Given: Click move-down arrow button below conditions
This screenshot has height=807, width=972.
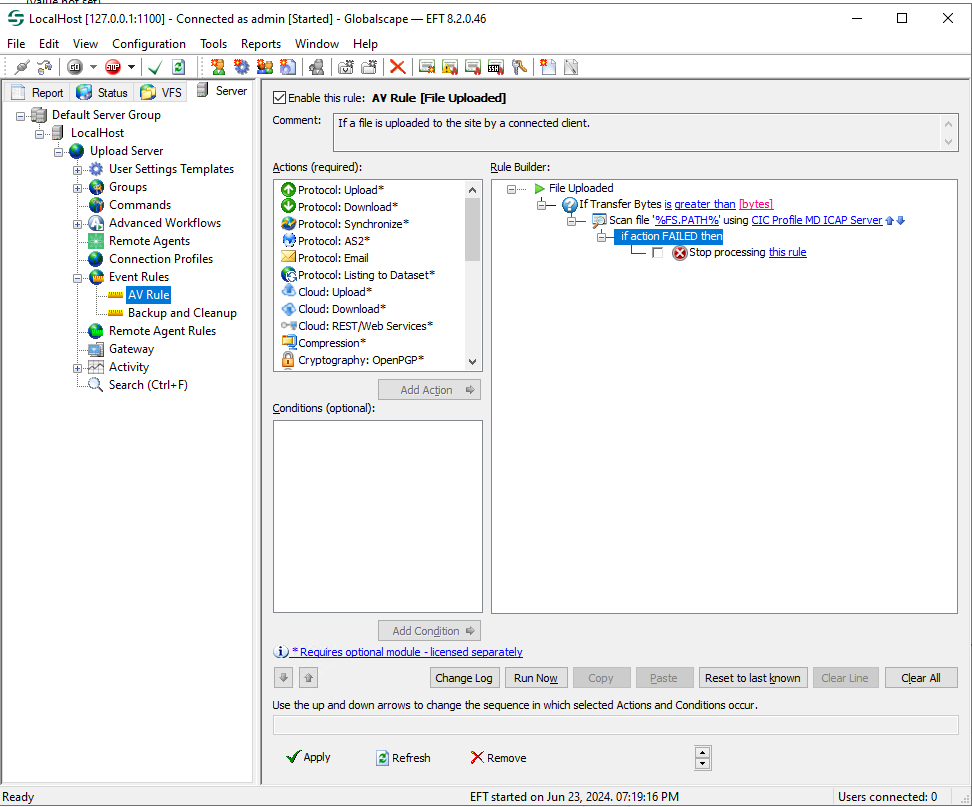Looking at the screenshot, I should [x=283, y=677].
